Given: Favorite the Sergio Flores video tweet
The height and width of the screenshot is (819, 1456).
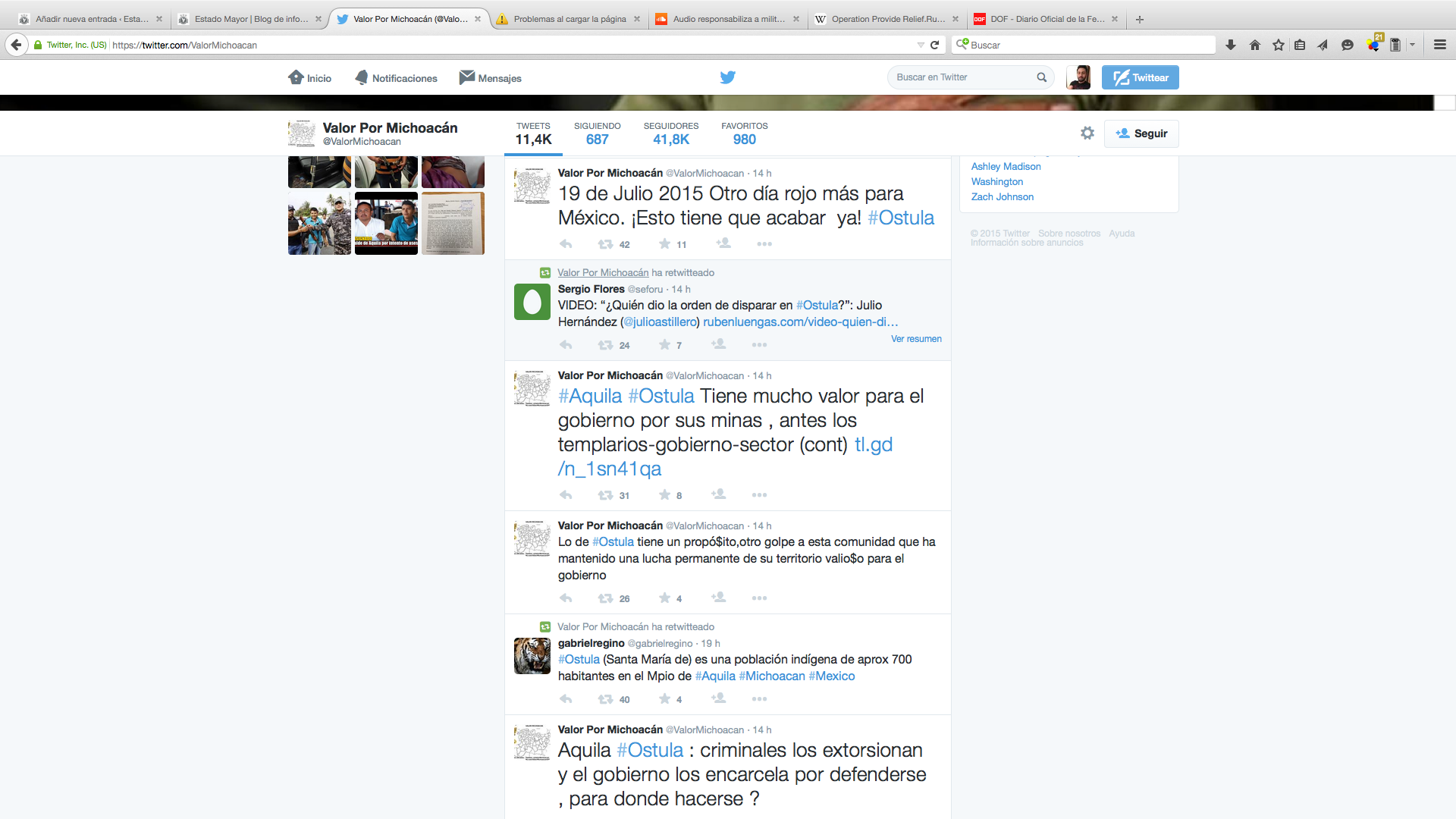Looking at the screenshot, I should (664, 345).
